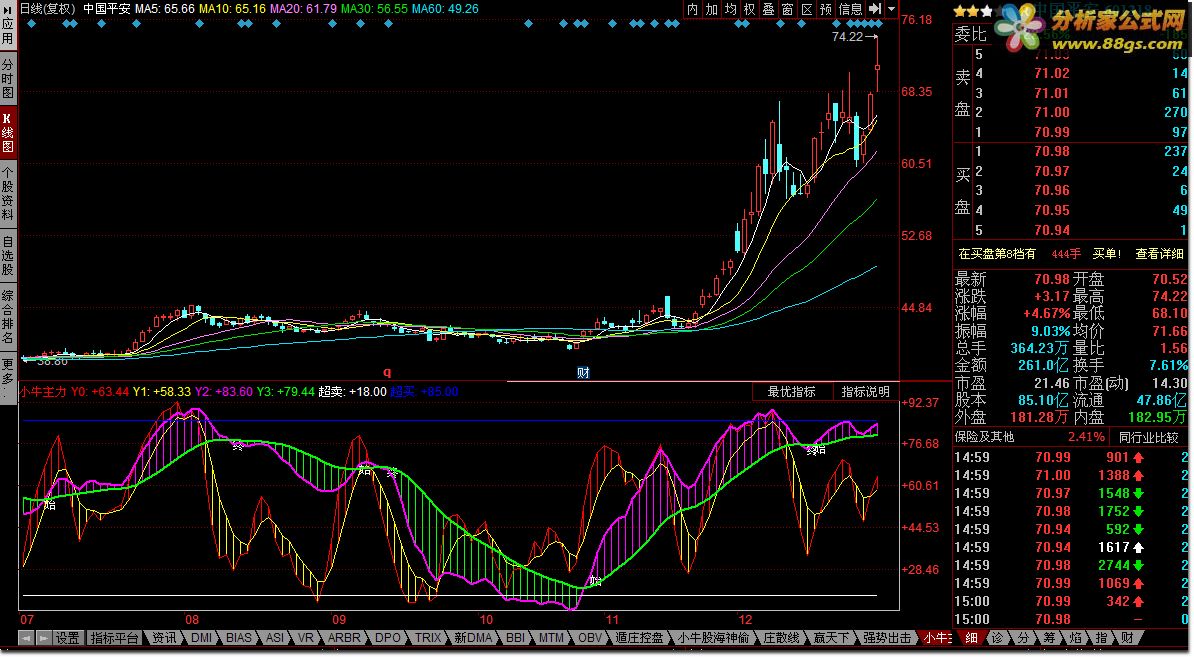This screenshot has height=657, width=1194.
Task: Click the 买单! label
Action: tap(1106, 254)
